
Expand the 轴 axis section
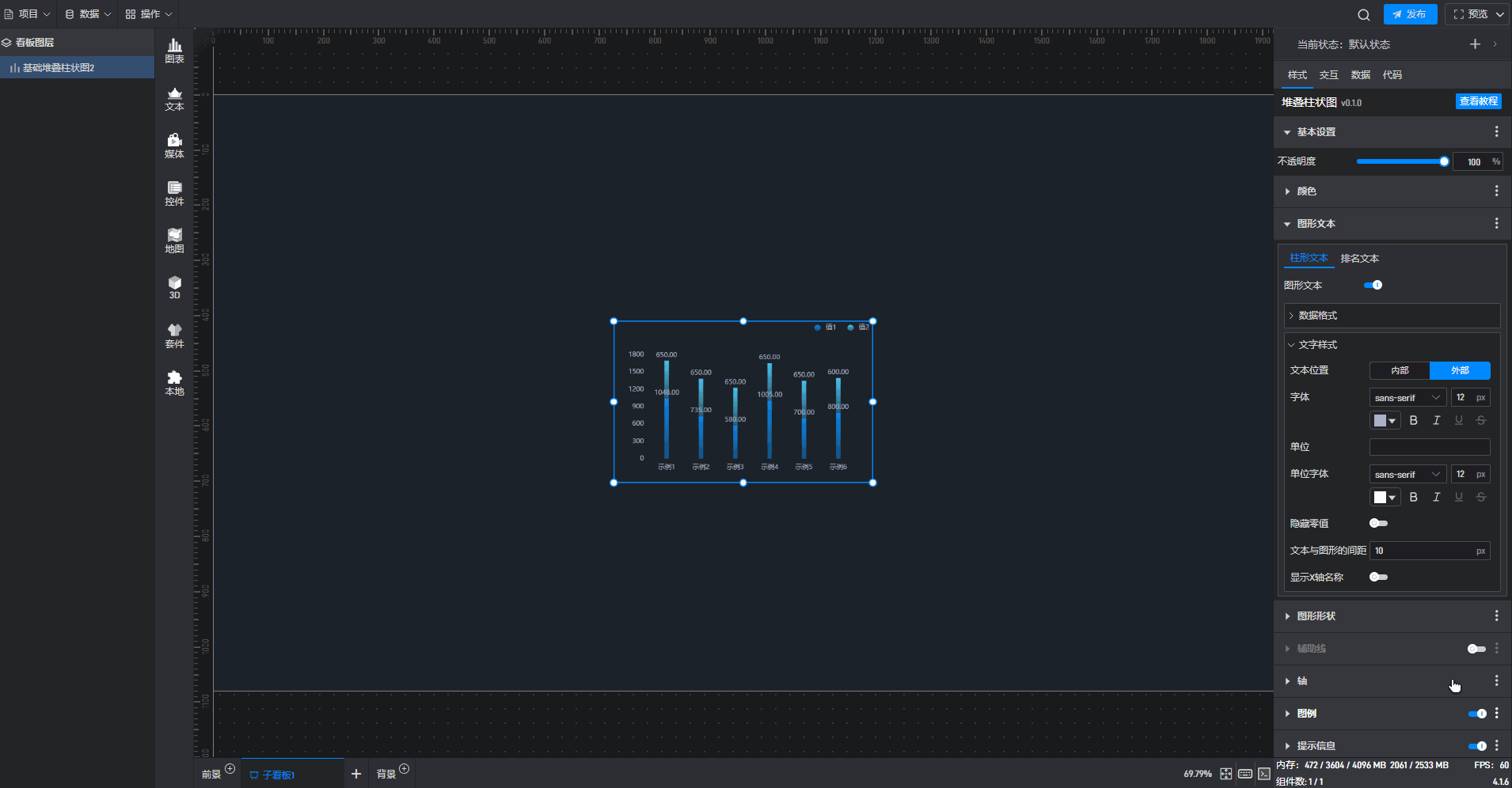click(1287, 681)
